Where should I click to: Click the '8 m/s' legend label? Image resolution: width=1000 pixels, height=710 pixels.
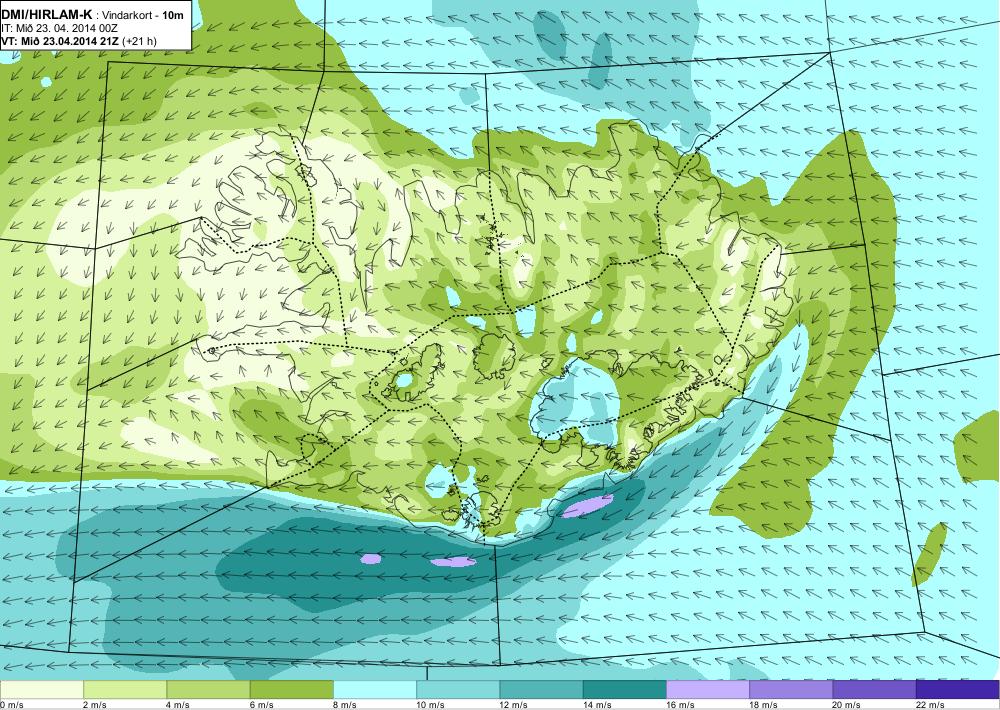344,705
